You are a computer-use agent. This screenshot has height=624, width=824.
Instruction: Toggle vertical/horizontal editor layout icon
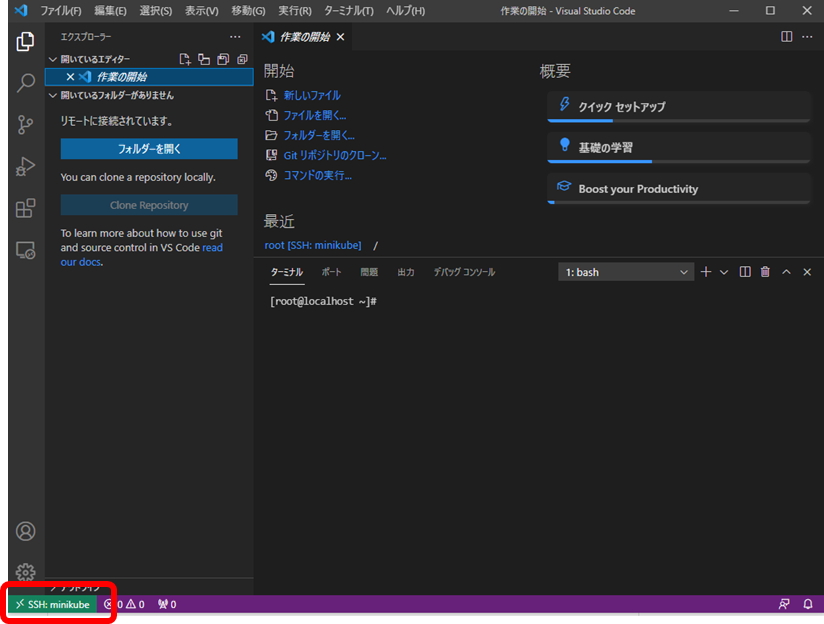click(x=204, y=59)
